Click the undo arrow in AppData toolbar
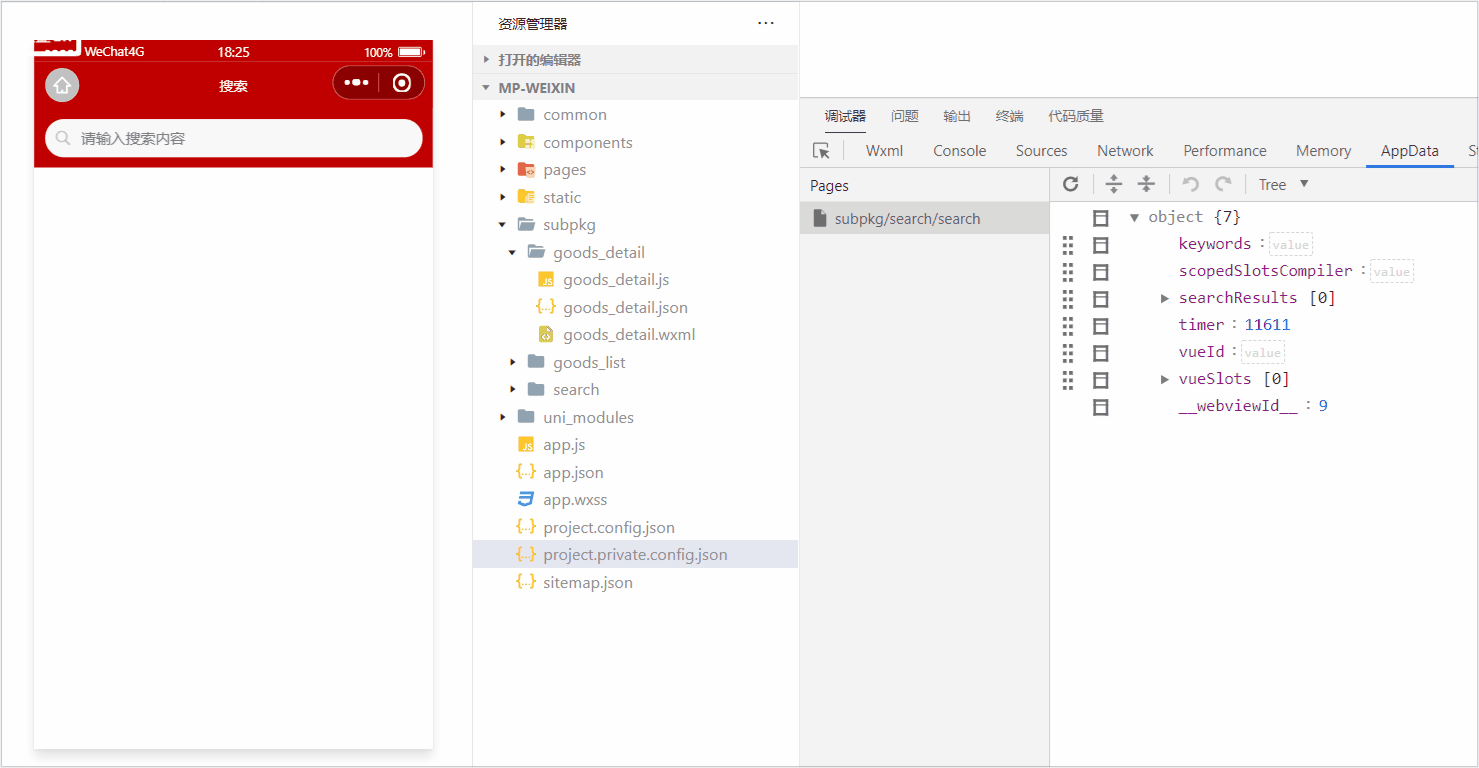 coord(1190,184)
